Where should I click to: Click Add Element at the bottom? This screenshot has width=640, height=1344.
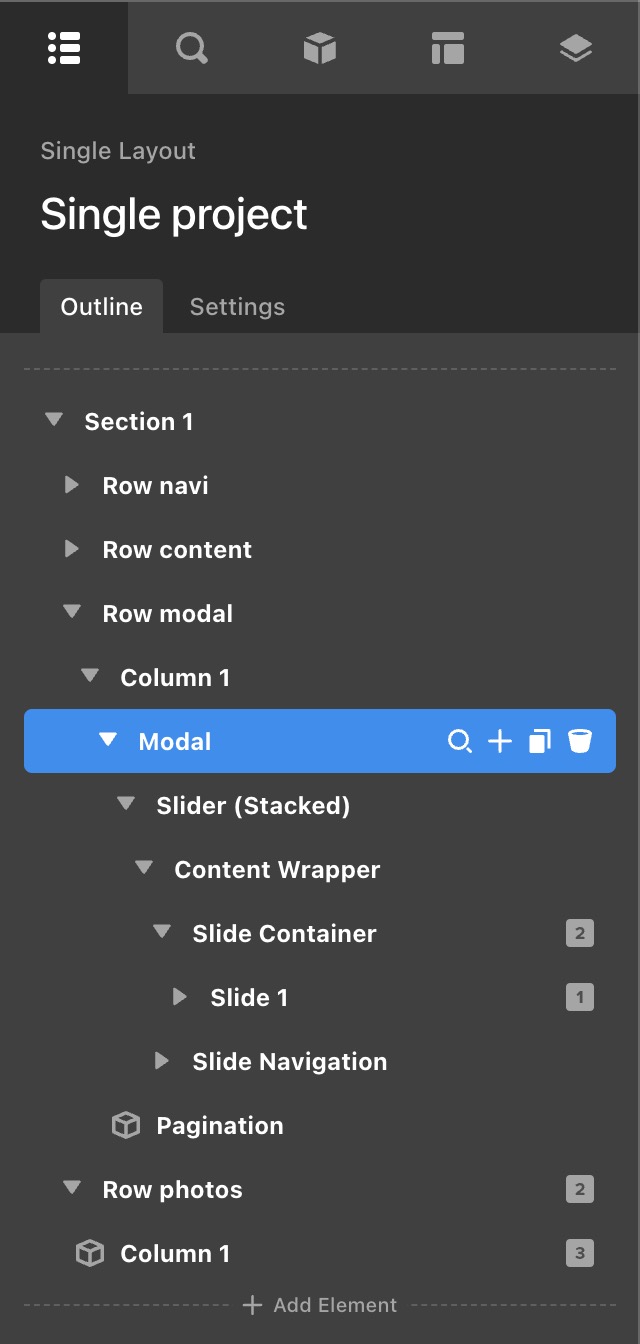point(320,1305)
